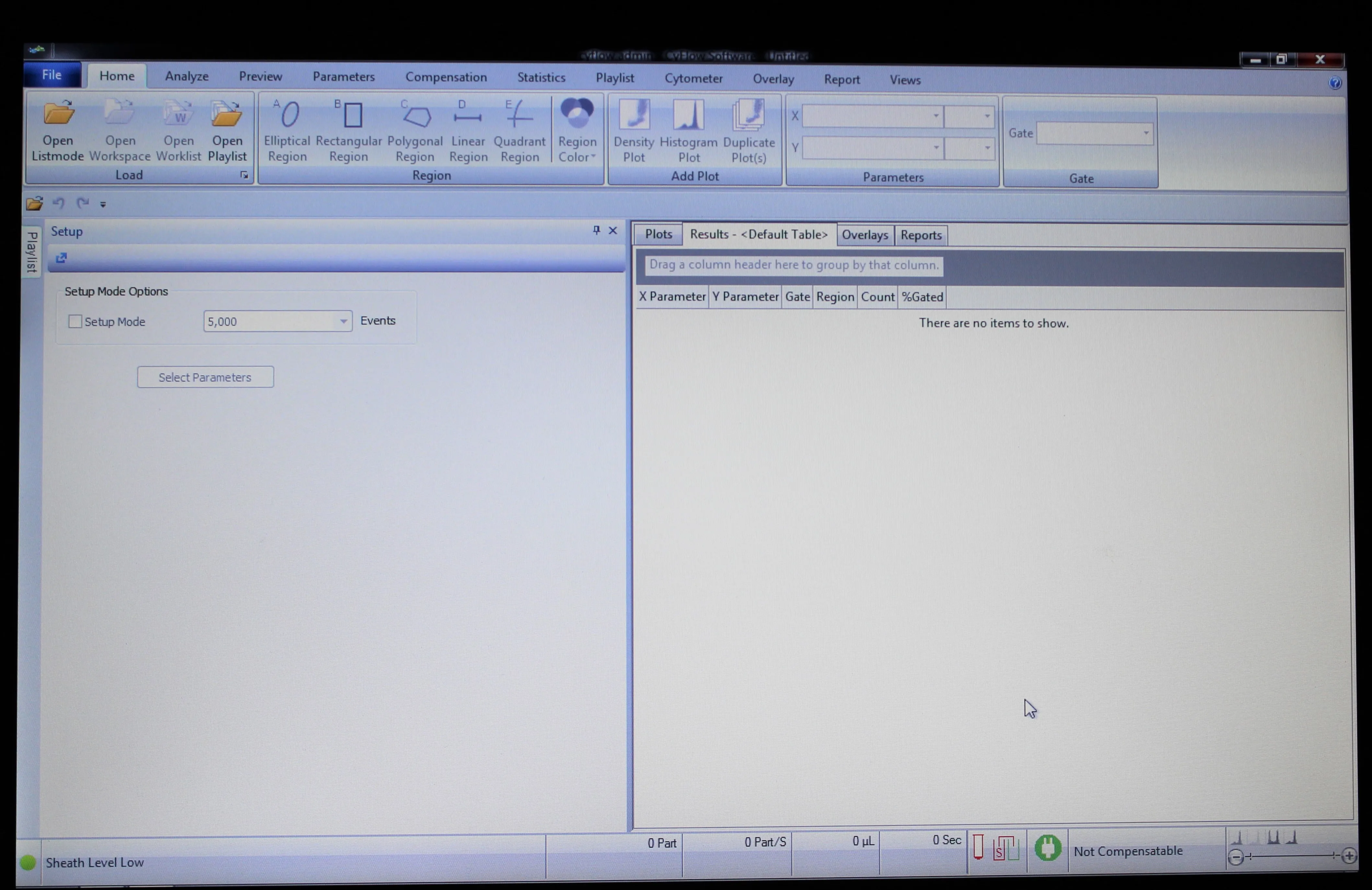Open the Views ribbon tab

pyautogui.click(x=905, y=80)
